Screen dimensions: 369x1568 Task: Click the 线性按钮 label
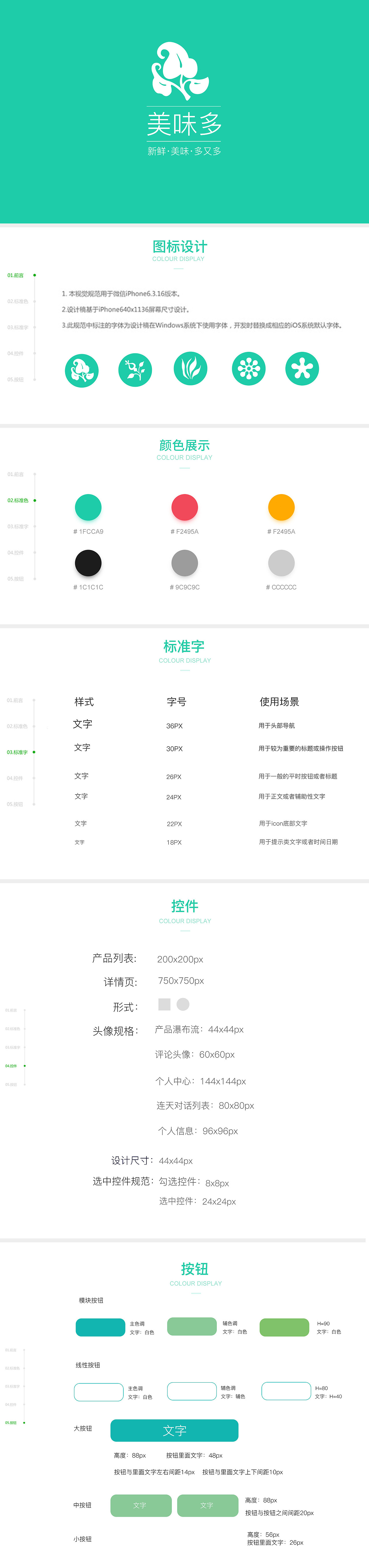88,1365
